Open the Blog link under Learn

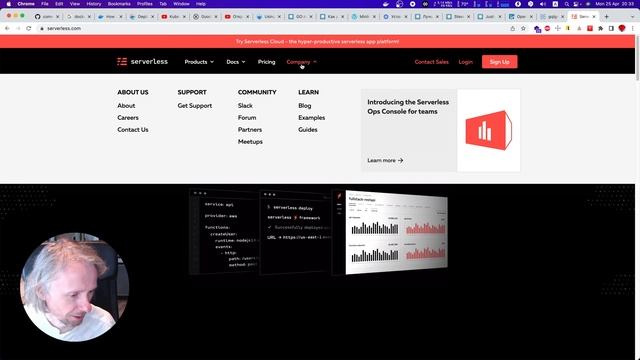pyautogui.click(x=304, y=105)
